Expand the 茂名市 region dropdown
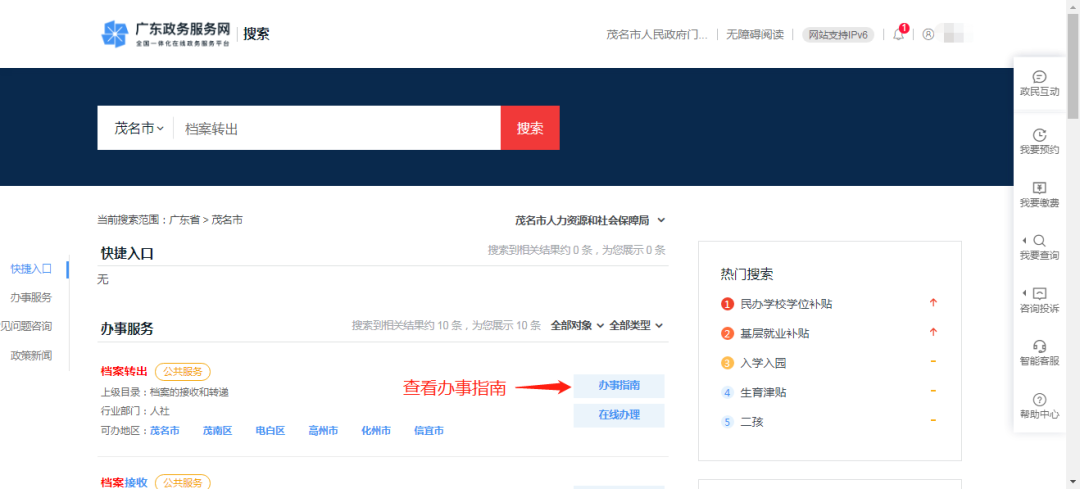 point(138,129)
